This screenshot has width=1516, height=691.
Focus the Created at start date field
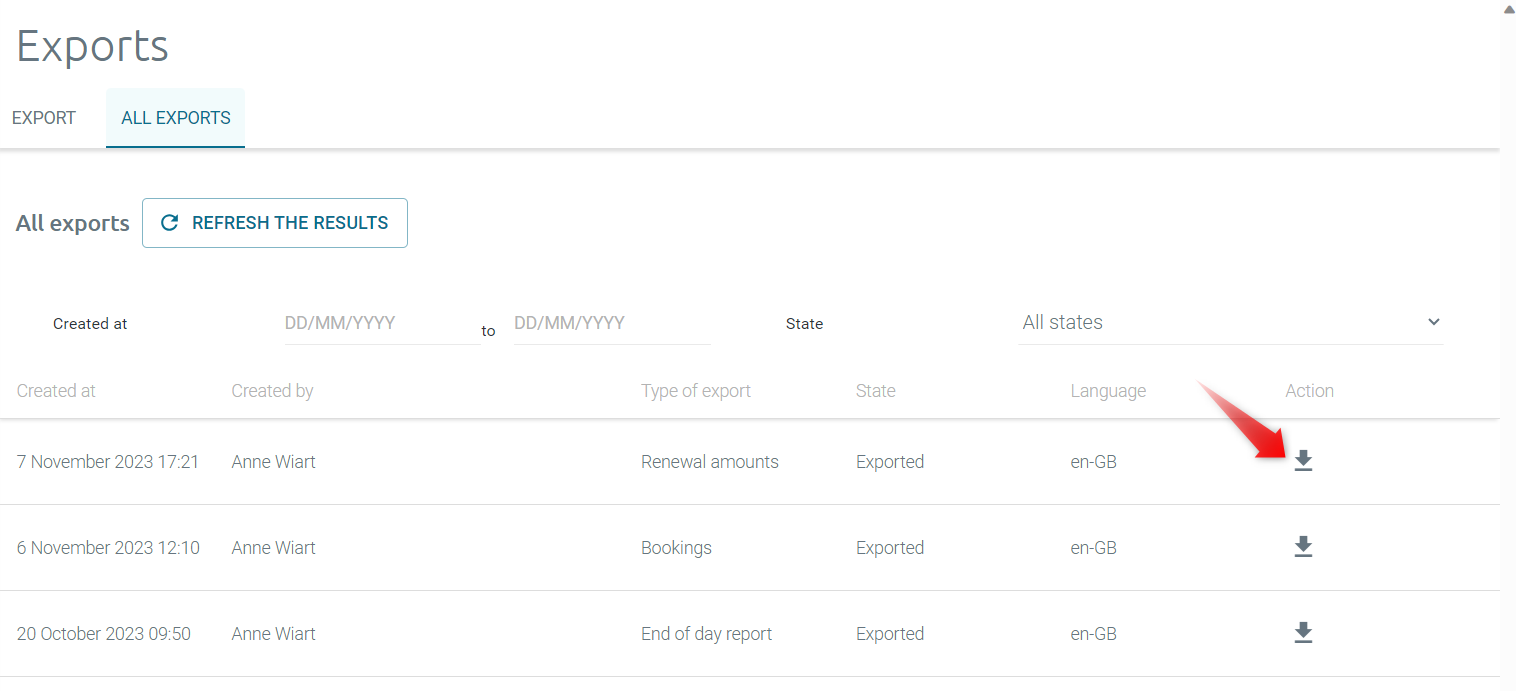coord(381,324)
